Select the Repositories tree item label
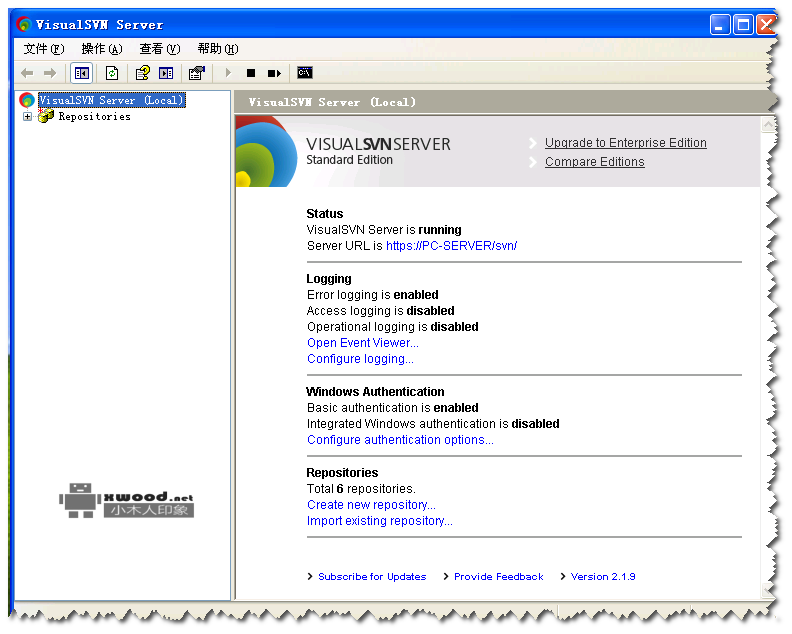 (94, 117)
